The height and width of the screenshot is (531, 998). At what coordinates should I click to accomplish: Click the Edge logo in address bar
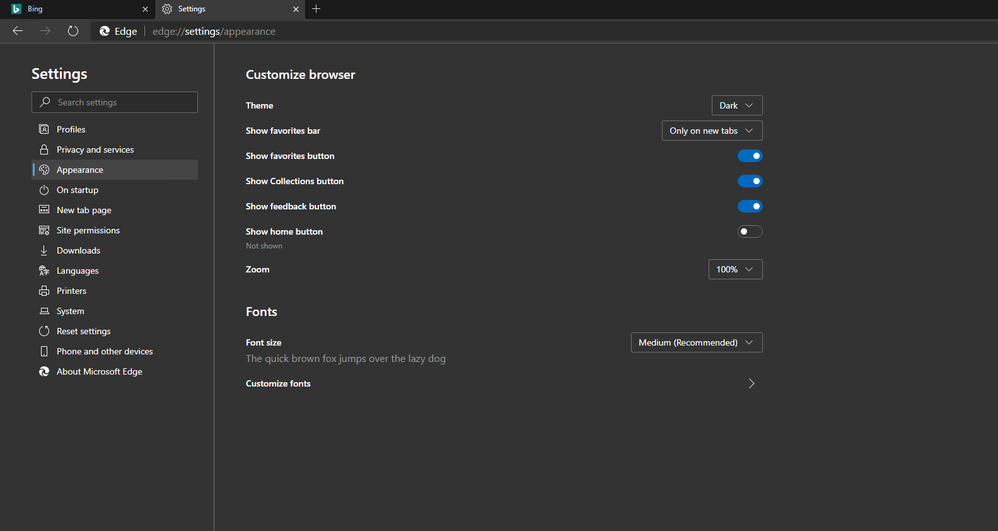tap(104, 31)
